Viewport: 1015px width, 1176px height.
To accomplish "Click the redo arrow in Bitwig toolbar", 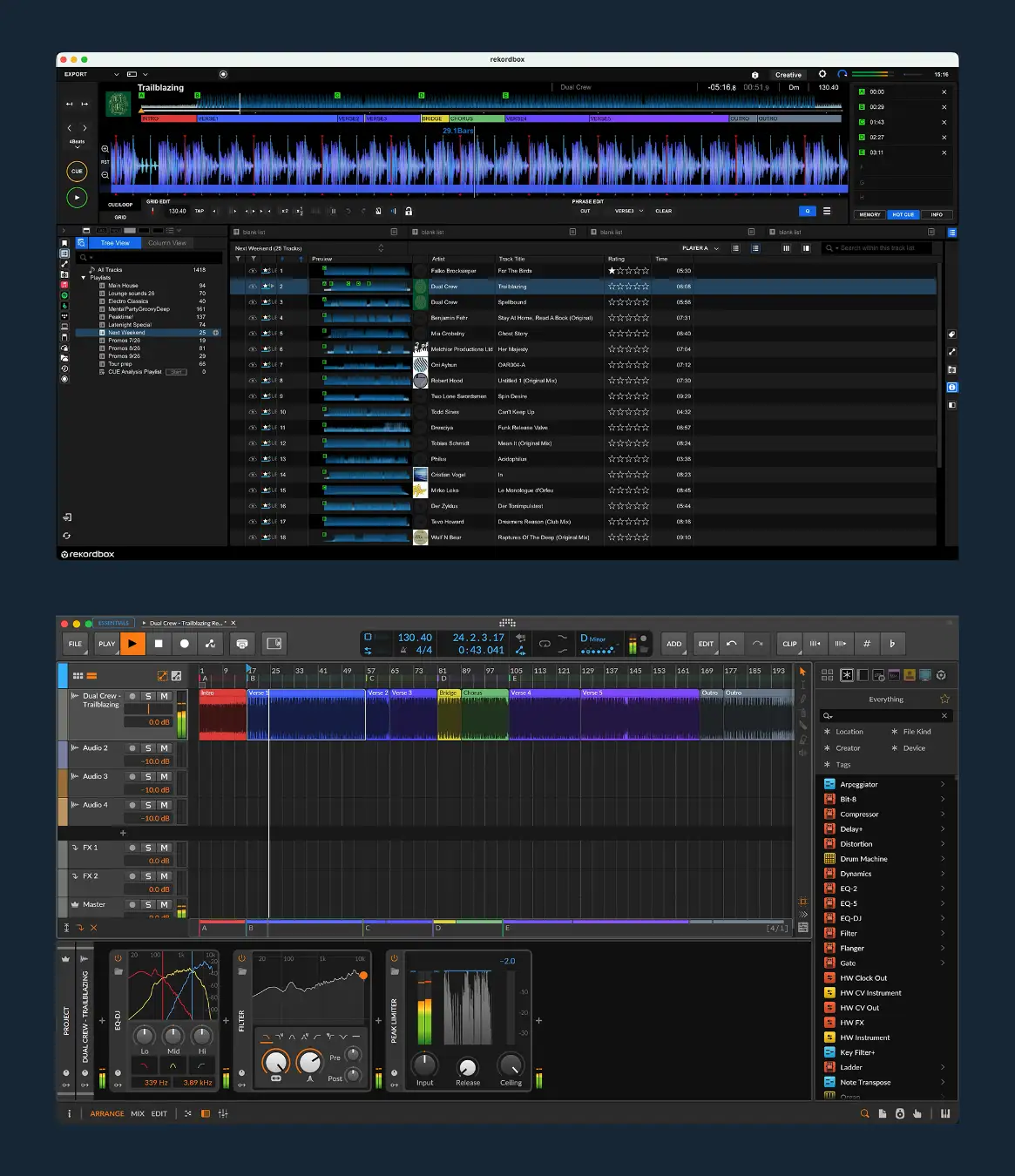I will [x=757, y=644].
